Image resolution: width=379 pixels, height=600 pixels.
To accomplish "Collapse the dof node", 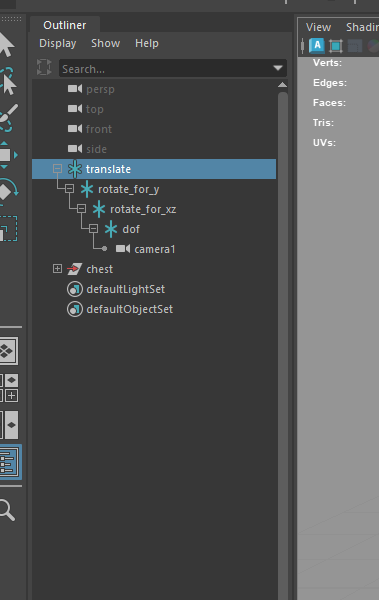I will click(93, 228).
